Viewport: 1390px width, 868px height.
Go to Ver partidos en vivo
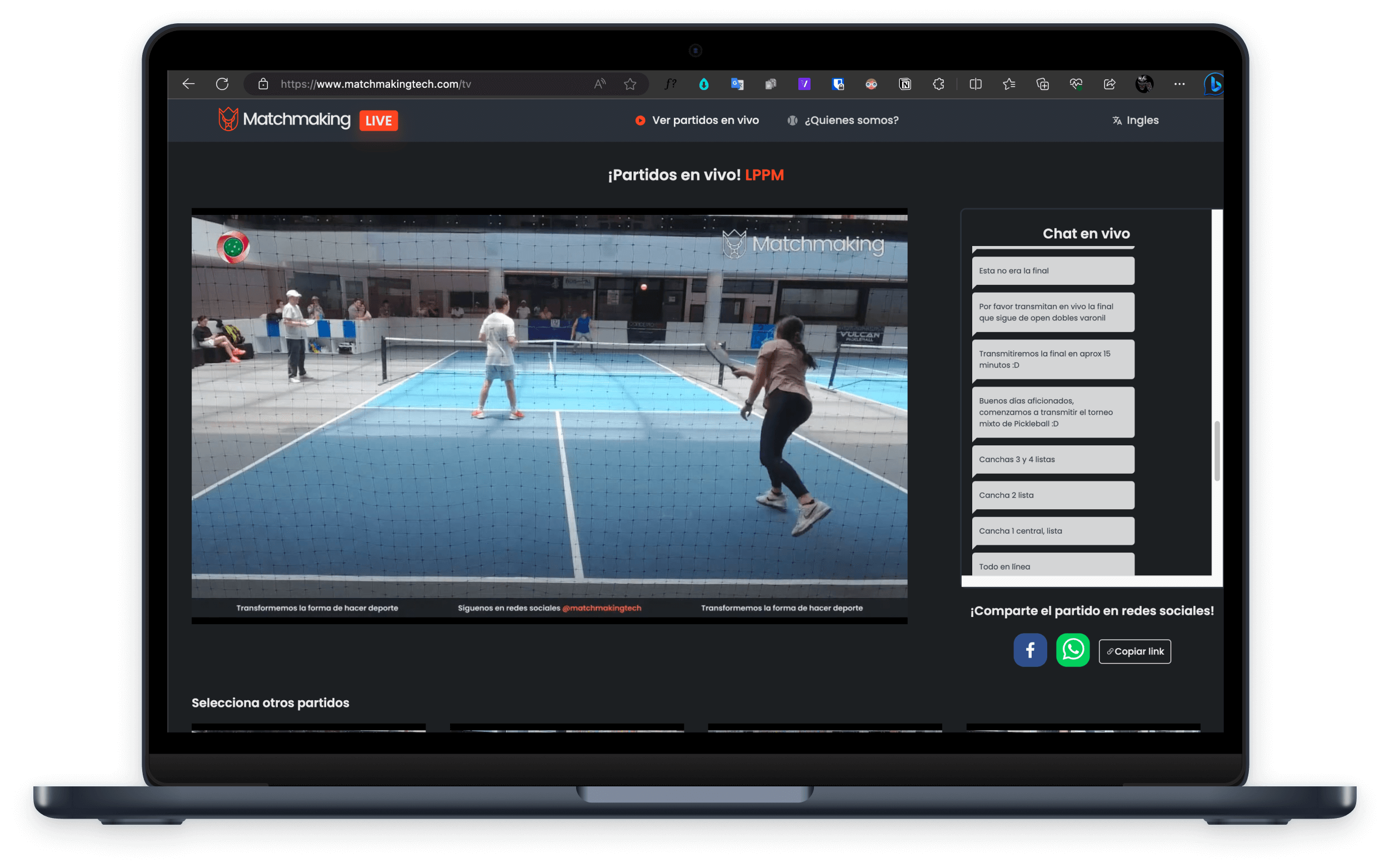[x=697, y=120]
